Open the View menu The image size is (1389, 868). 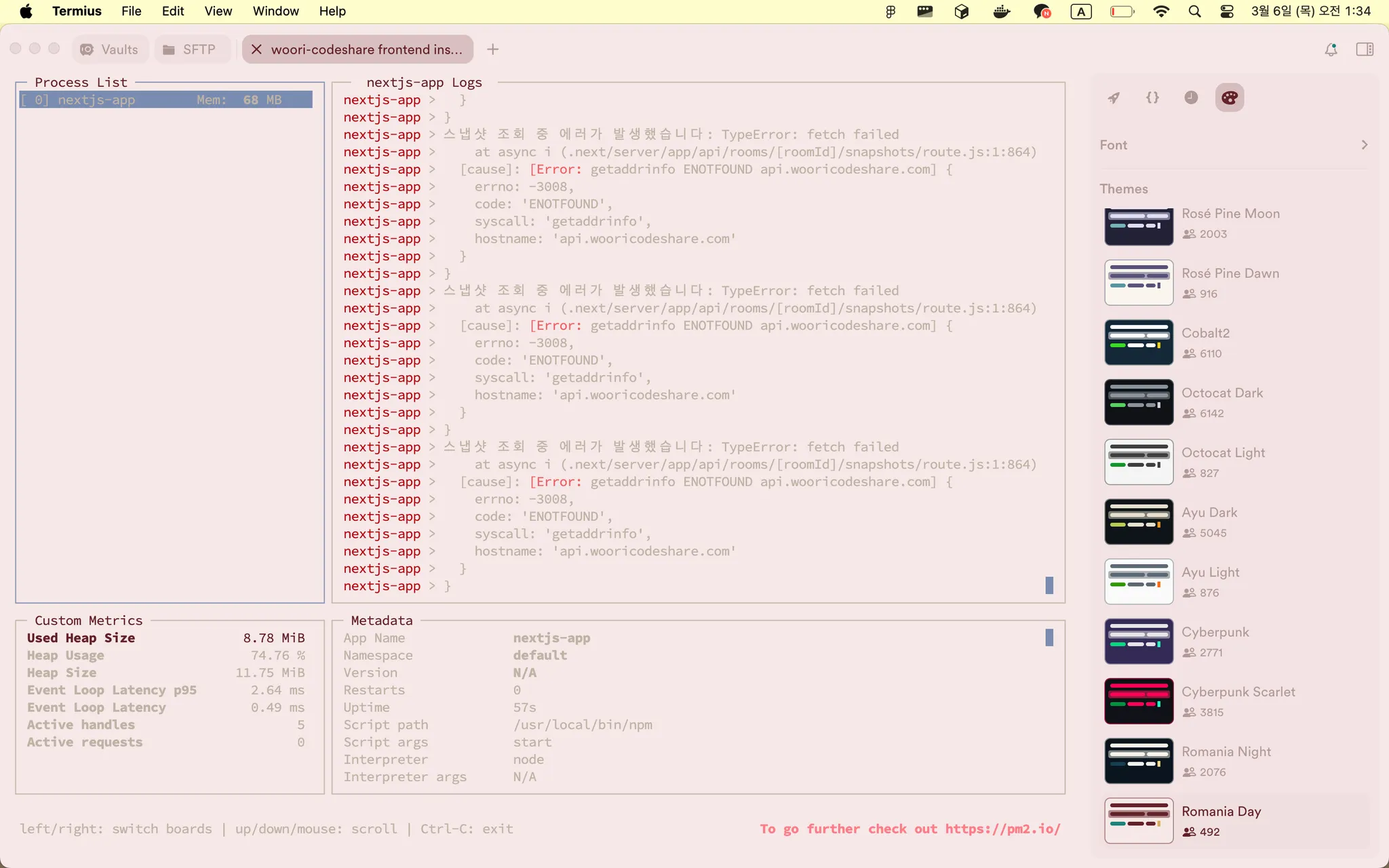(218, 12)
